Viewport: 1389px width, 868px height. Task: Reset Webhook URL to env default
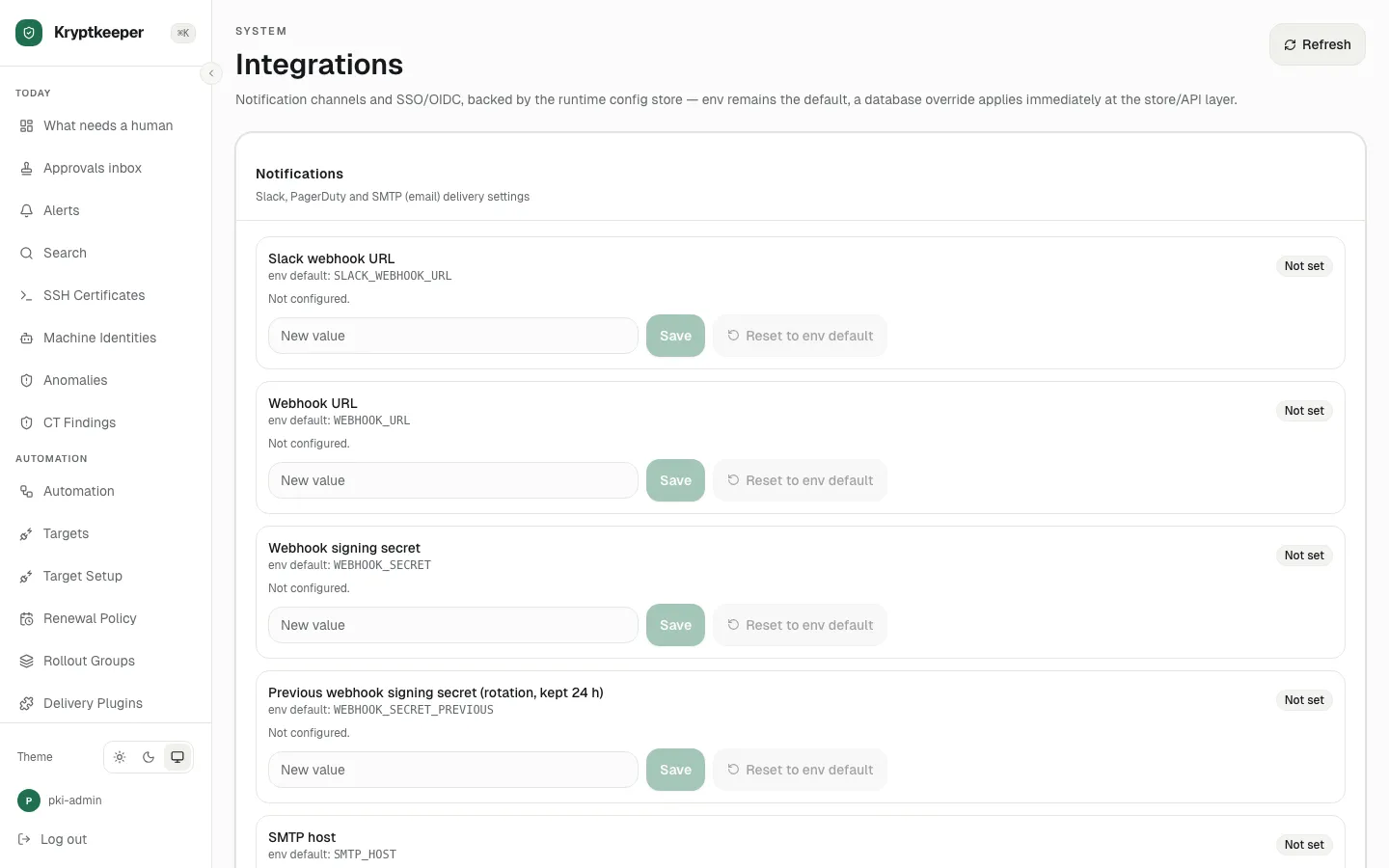click(800, 480)
